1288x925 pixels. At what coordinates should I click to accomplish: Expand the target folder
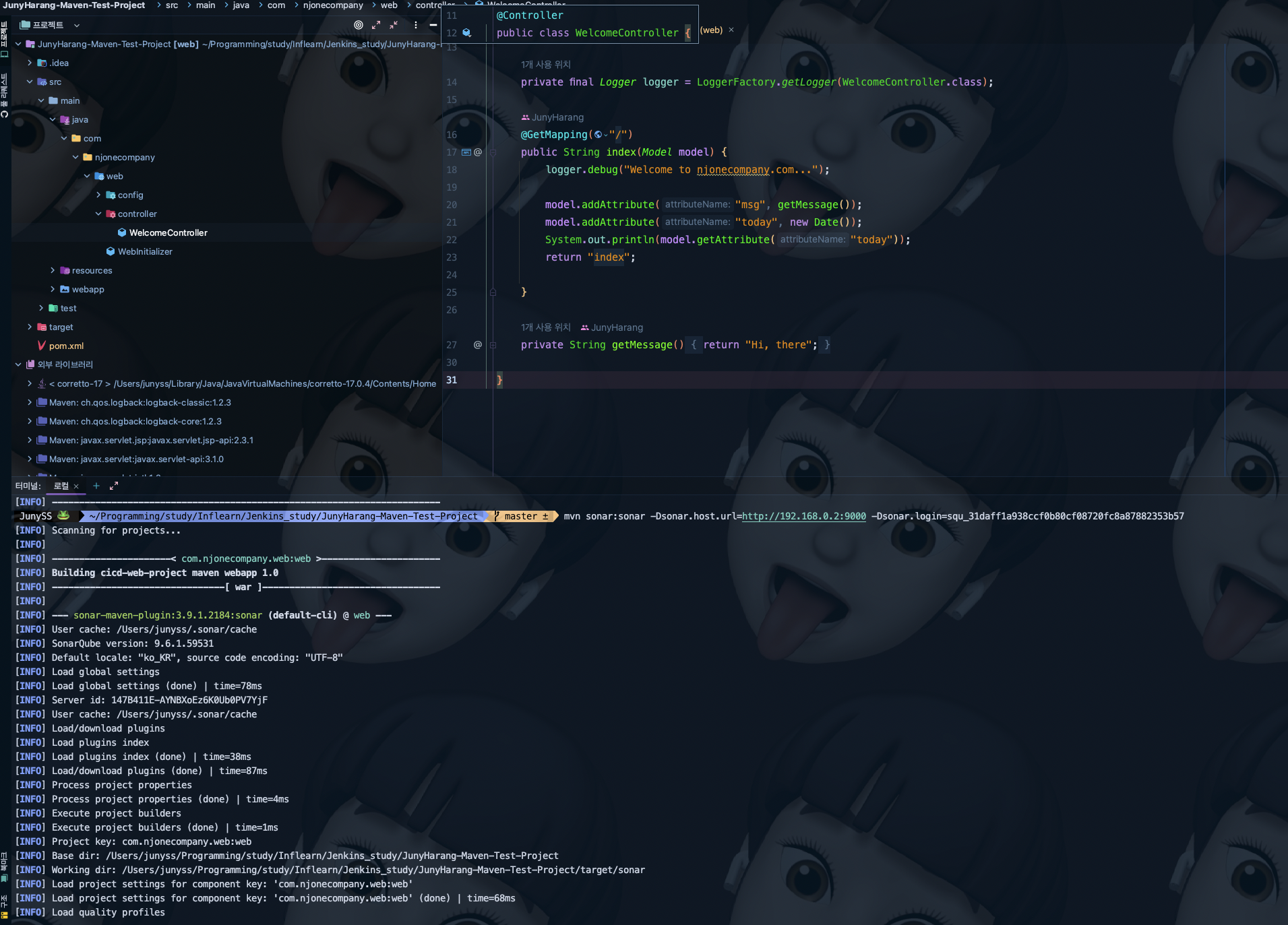(30, 327)
